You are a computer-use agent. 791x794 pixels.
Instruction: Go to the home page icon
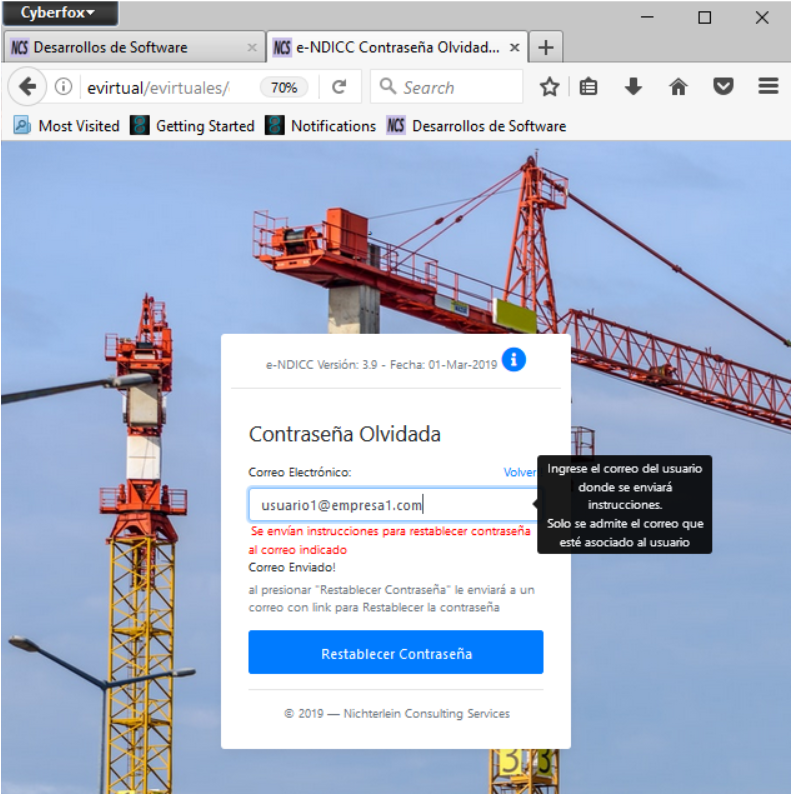click(678, 87)
